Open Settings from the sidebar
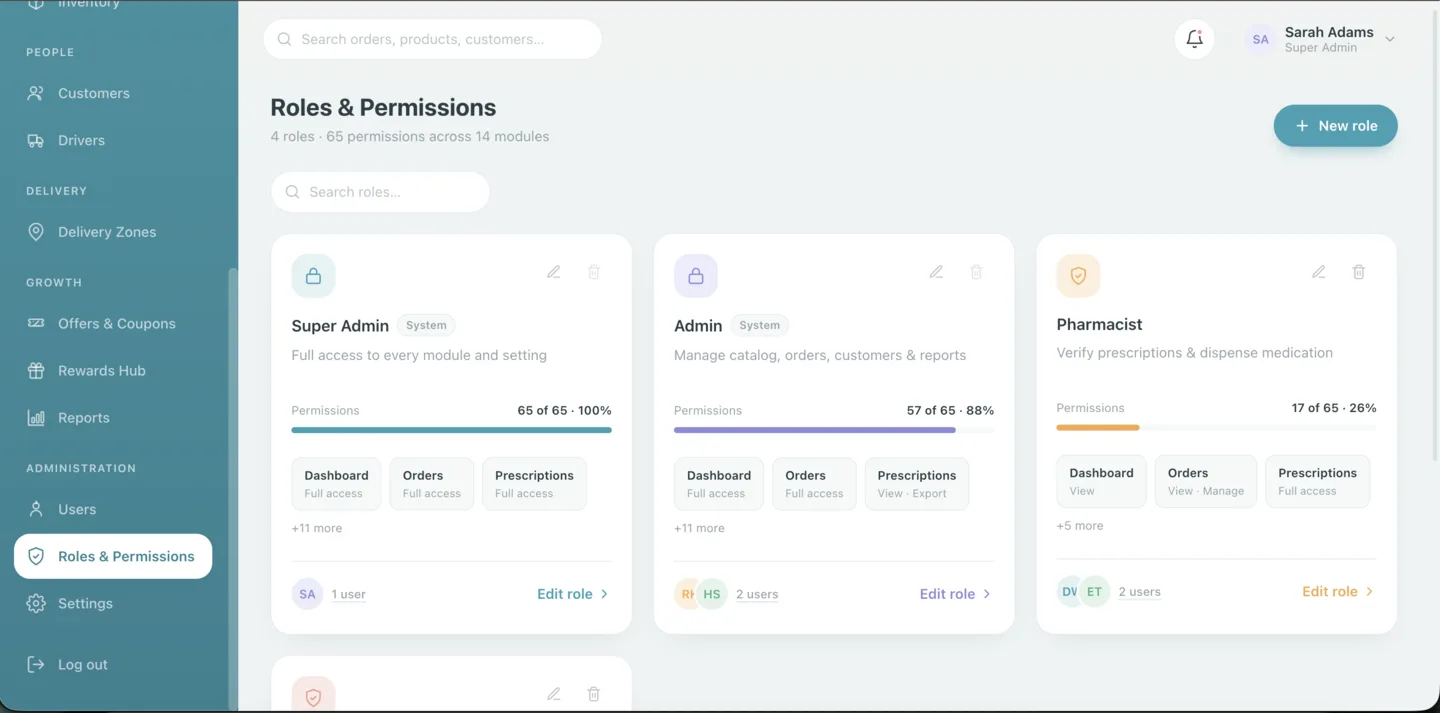 113,604
